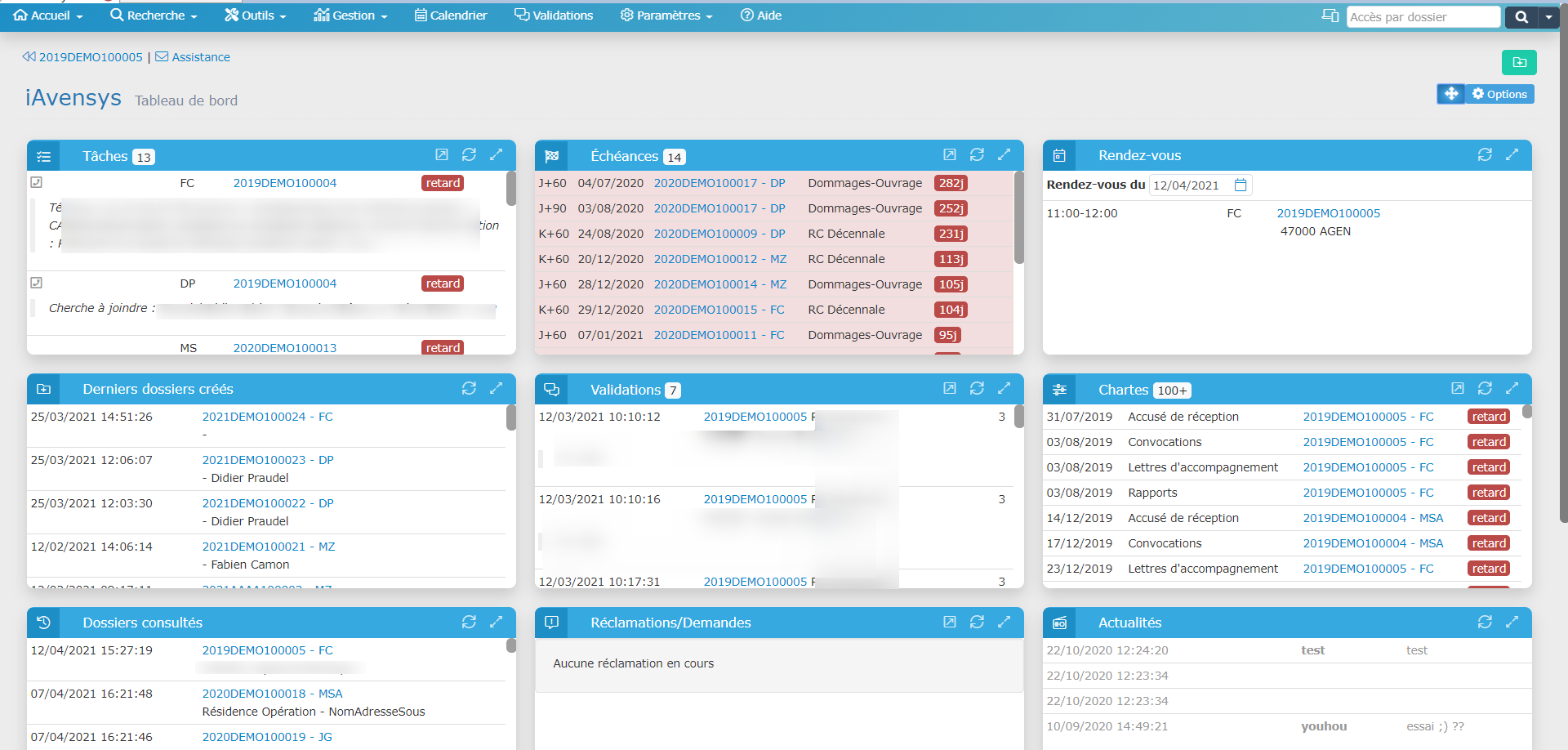Check the DP task checkbox
This screenshot has height=750, width=1568.
click(x=36, y=283)
